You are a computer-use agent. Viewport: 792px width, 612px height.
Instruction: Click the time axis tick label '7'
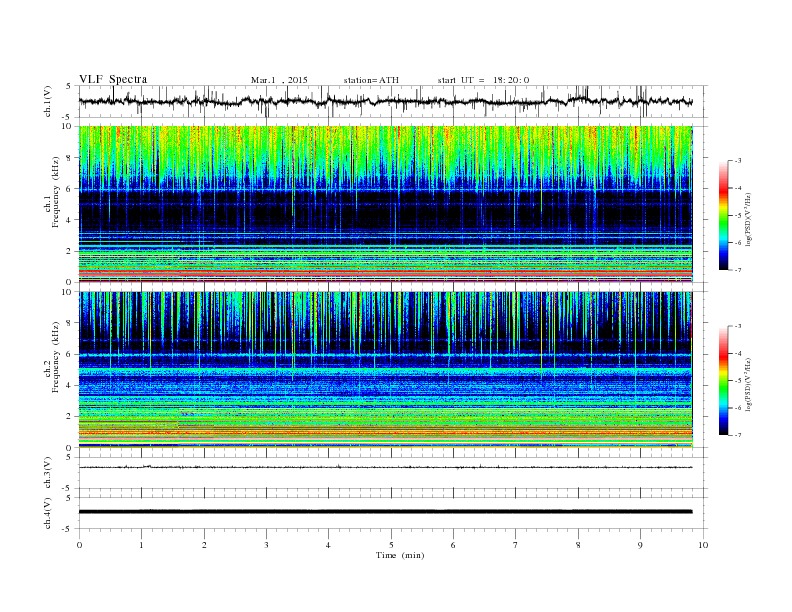click(x=516, y=545)
